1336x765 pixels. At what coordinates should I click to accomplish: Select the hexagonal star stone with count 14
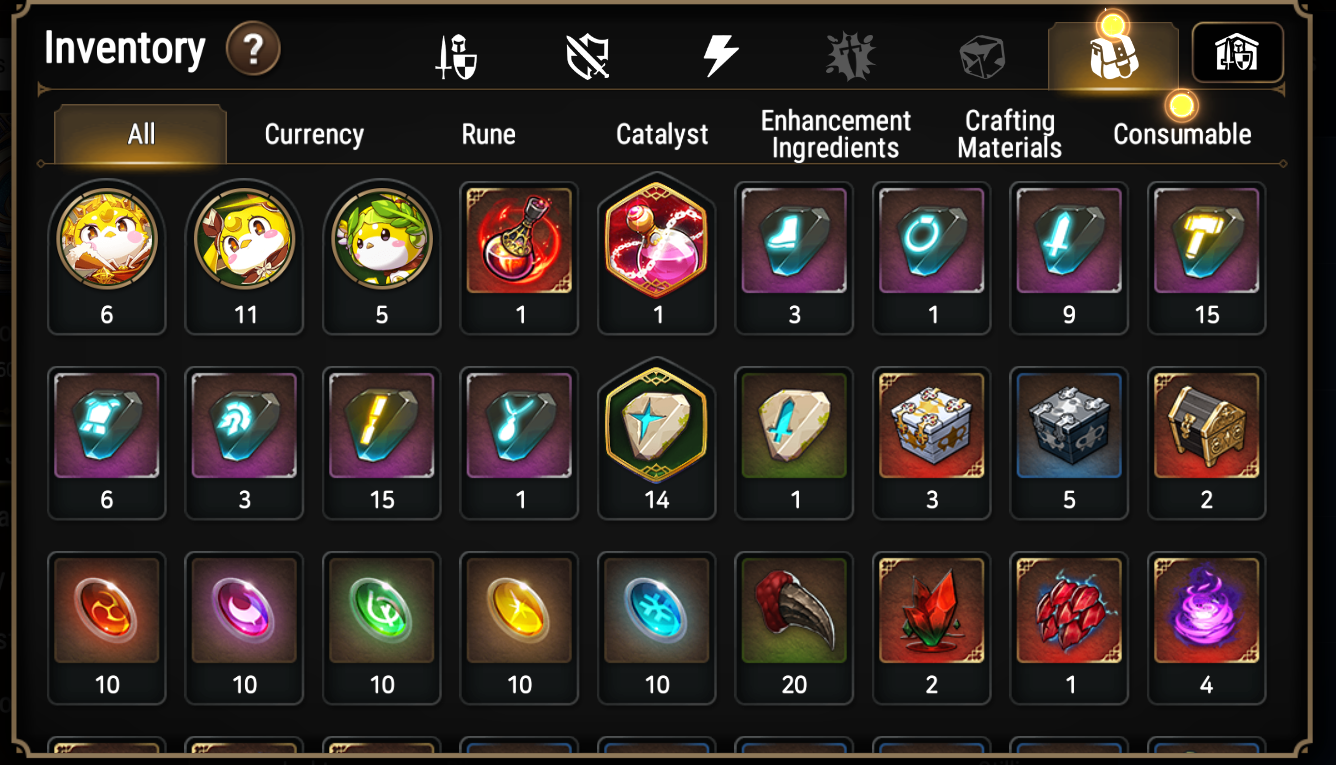click(x=657, y=440)
